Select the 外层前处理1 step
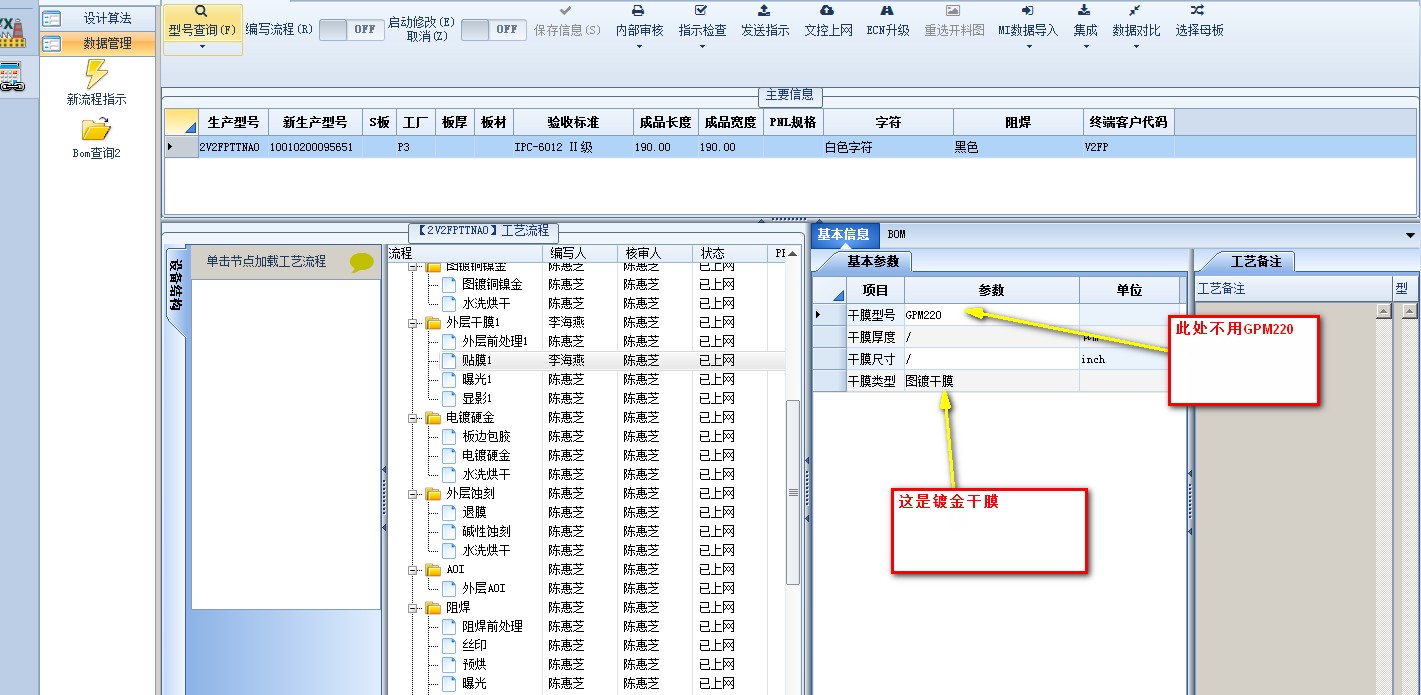This screenshot has height=695, width=1421. [x=494, y=341]
